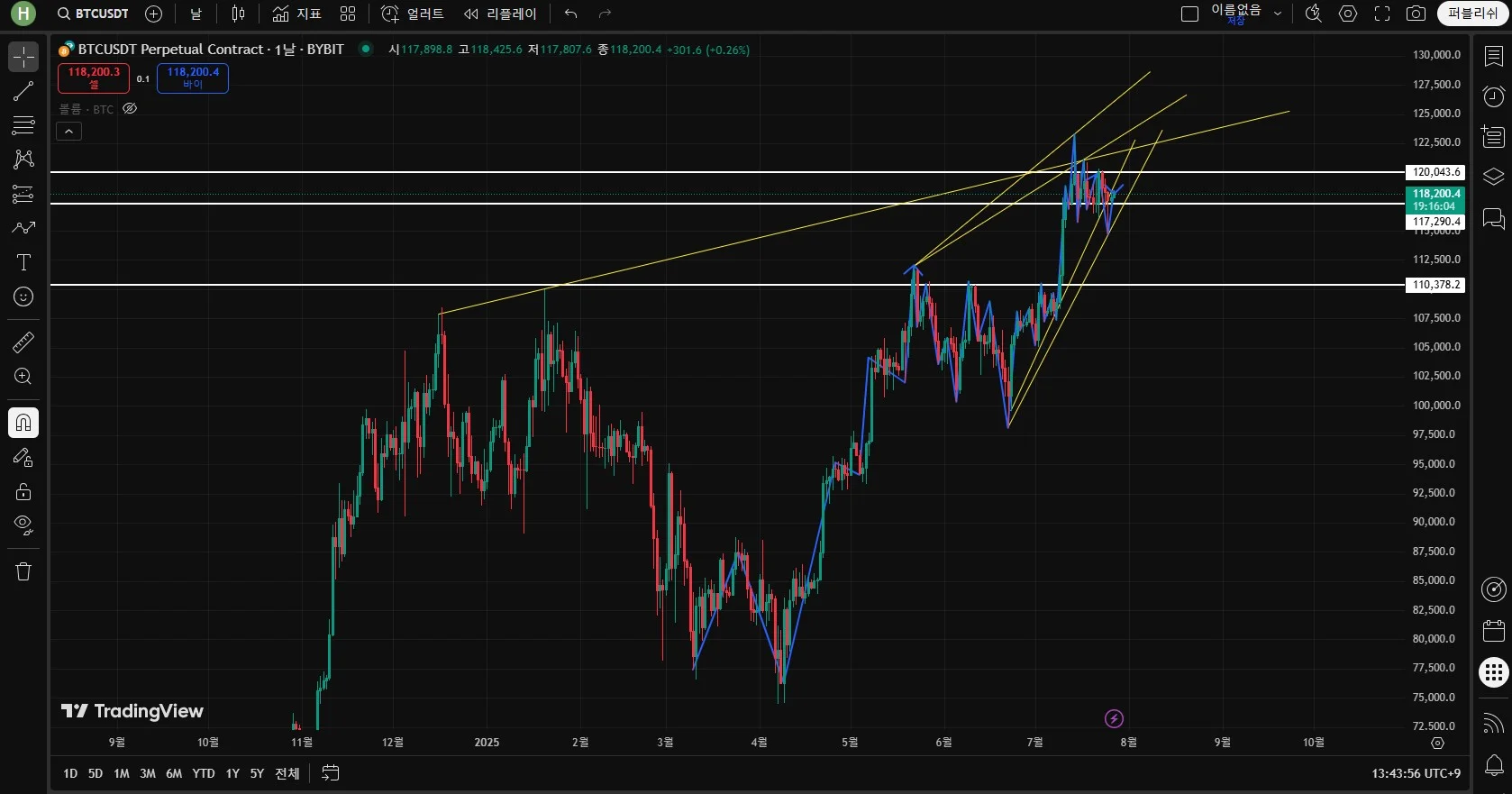The image size is (1512, 794).
Task: Toggle magnet mode for drawings
Action: pos(23,423)
